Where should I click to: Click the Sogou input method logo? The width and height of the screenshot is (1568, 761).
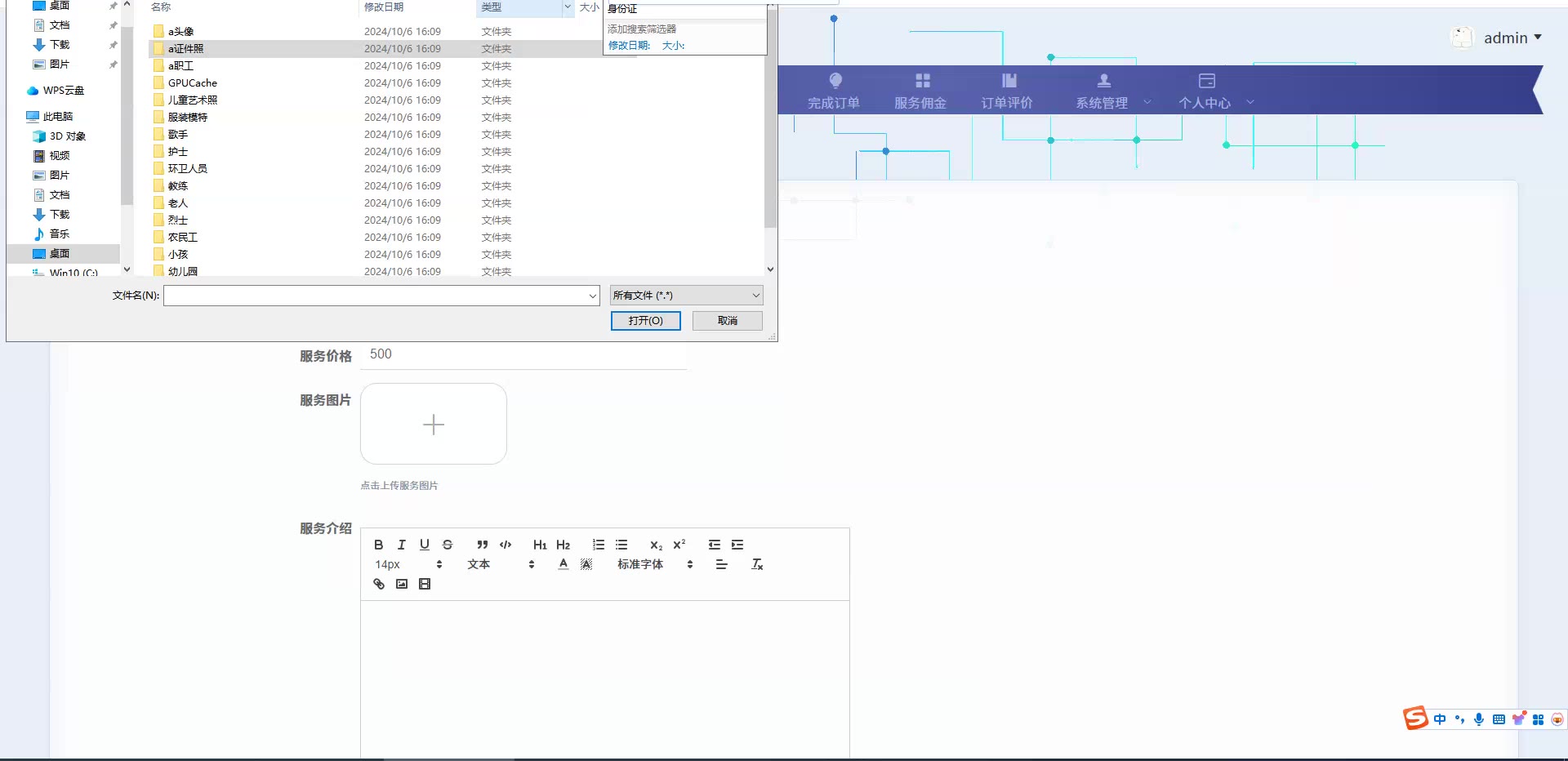click(x=1415, y=718)
